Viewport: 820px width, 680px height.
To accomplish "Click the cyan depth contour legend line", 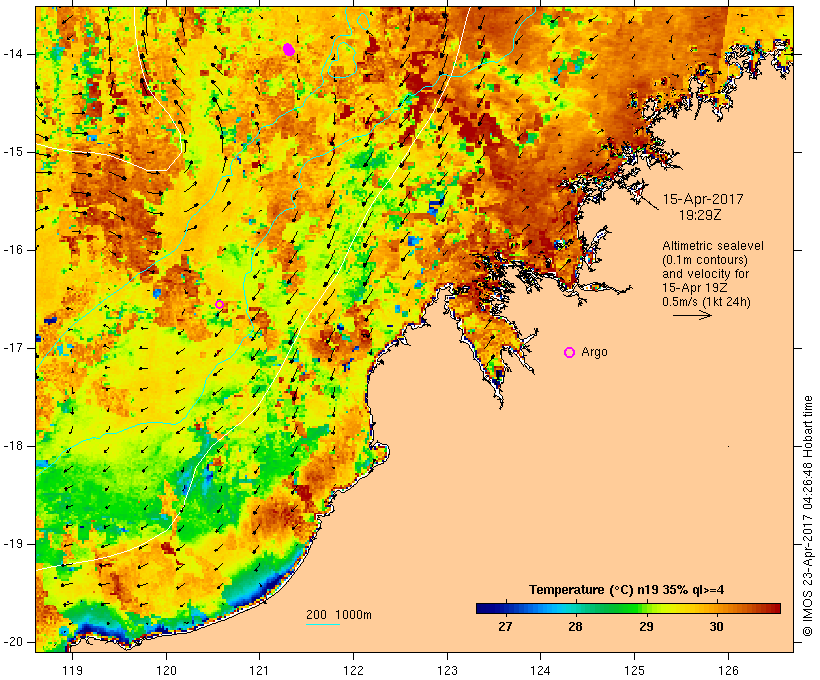I will [323, 624].
